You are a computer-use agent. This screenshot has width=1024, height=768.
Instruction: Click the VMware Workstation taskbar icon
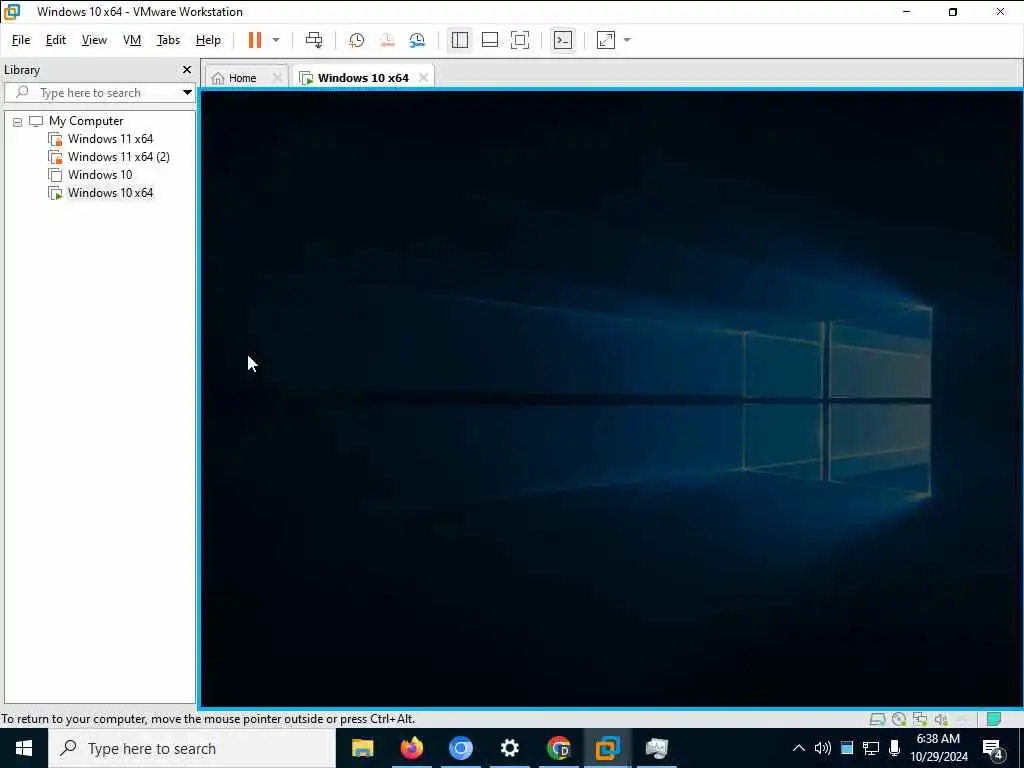point(607,748)
